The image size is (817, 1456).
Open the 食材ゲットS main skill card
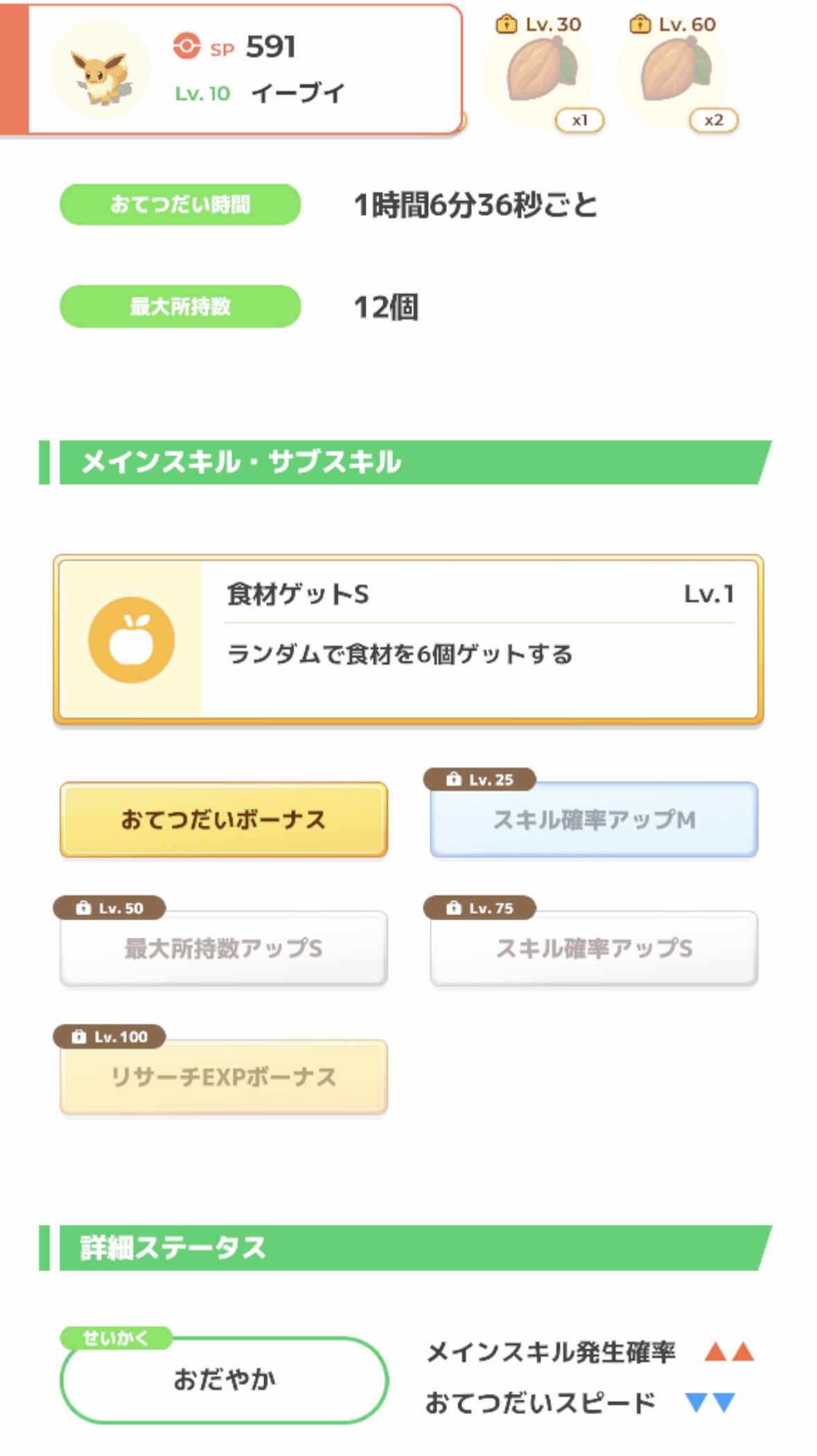click(x=408, y=639)
